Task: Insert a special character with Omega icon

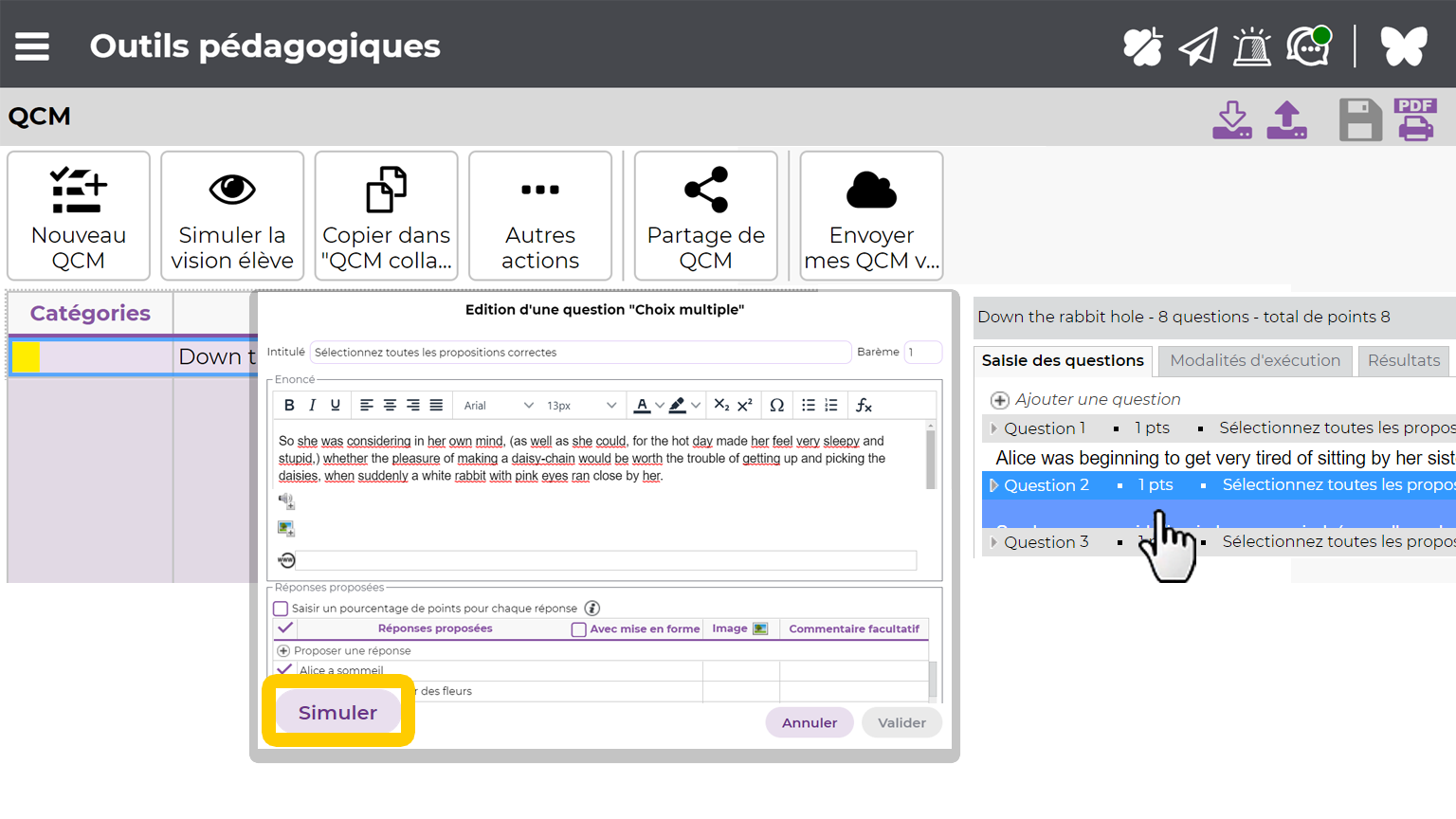Action: click(776, 405)
